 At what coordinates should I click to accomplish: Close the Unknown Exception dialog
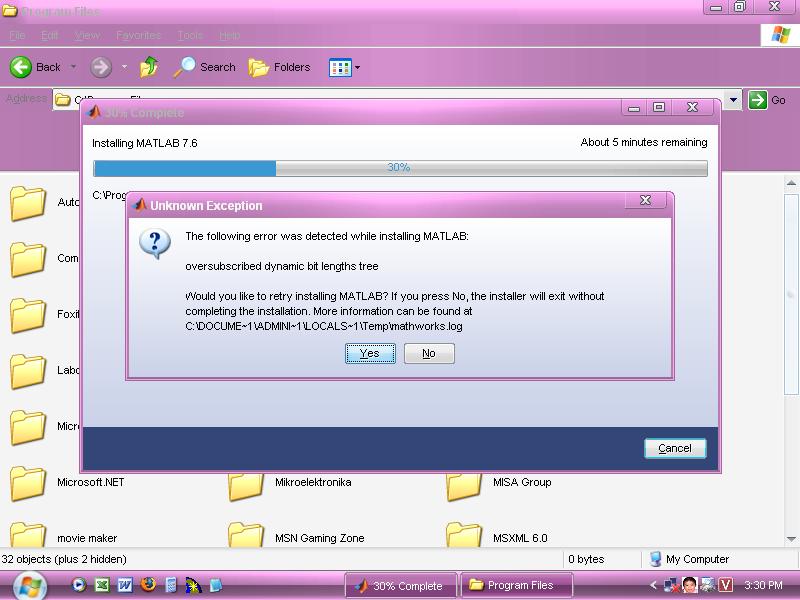(645, 200)
